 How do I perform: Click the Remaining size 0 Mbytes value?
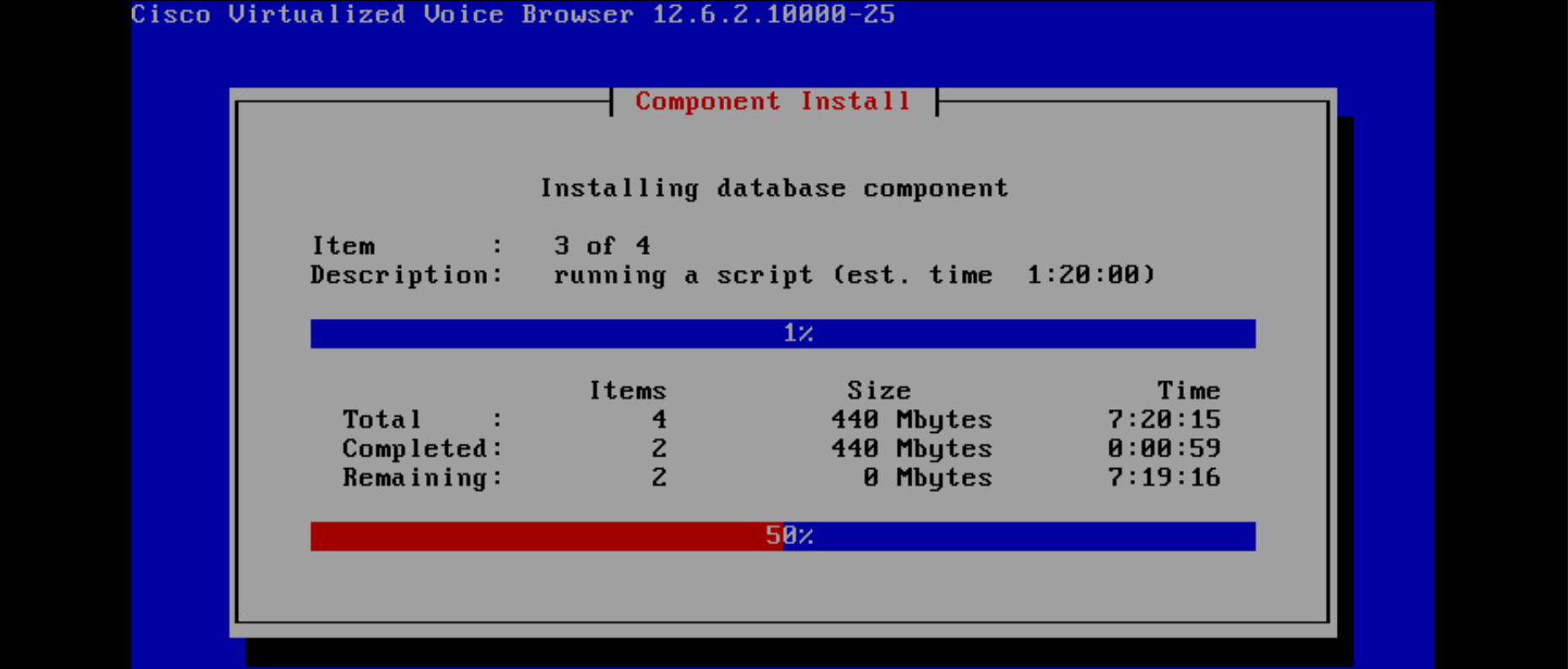click(927, 477)
